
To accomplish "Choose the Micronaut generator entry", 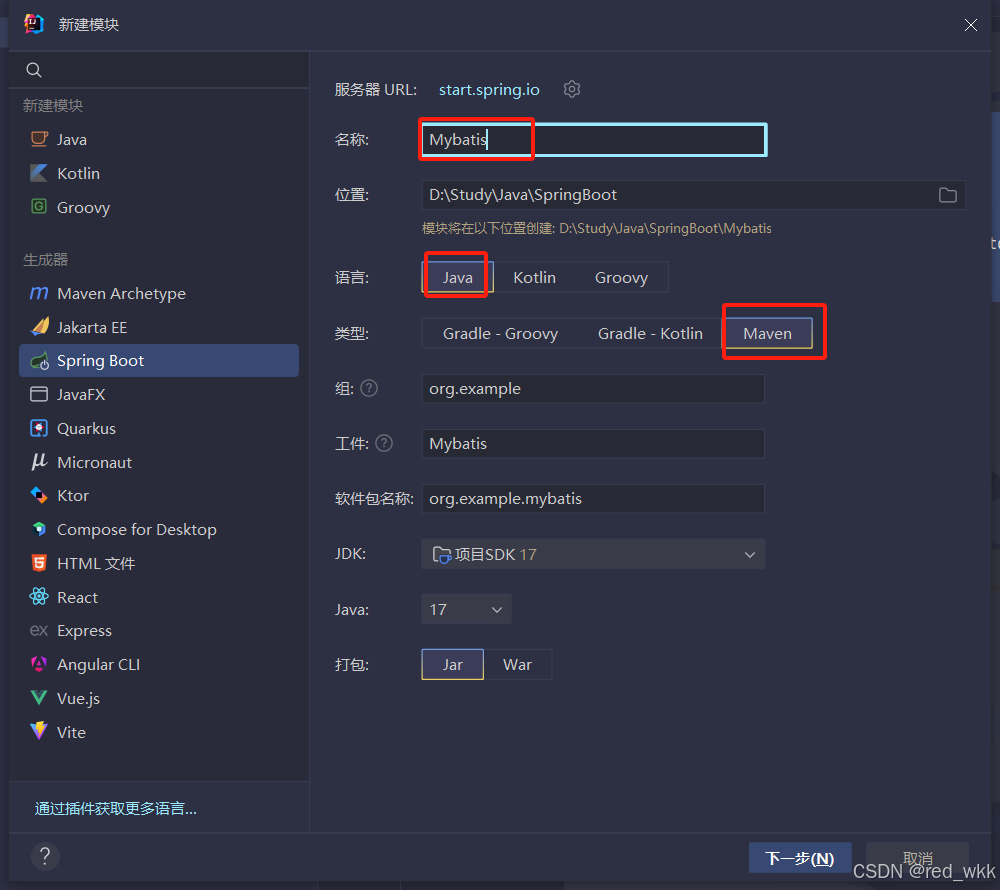I will pos(159,462).
